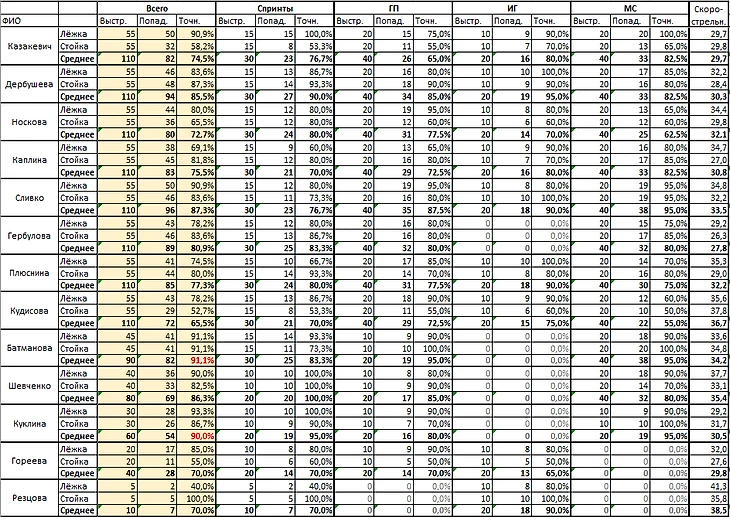Select the Всего group header
Image resolution: width=730 pixels, height=517 pixels.
tap(157, 8)
